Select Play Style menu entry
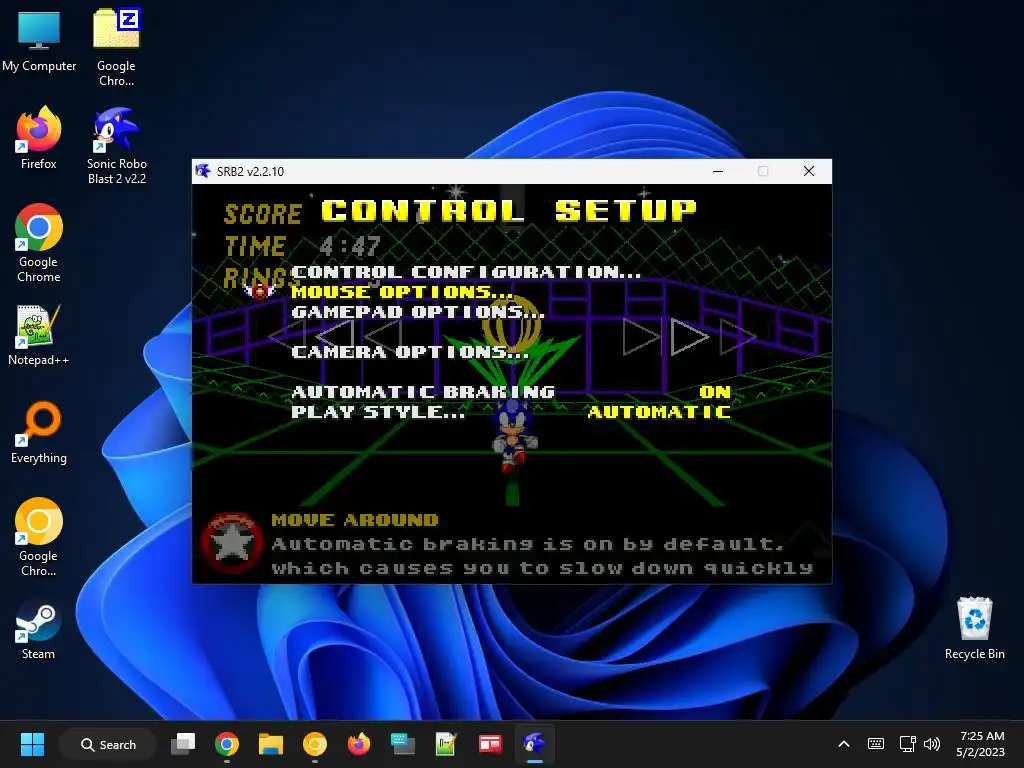 [x=378, y=412]
